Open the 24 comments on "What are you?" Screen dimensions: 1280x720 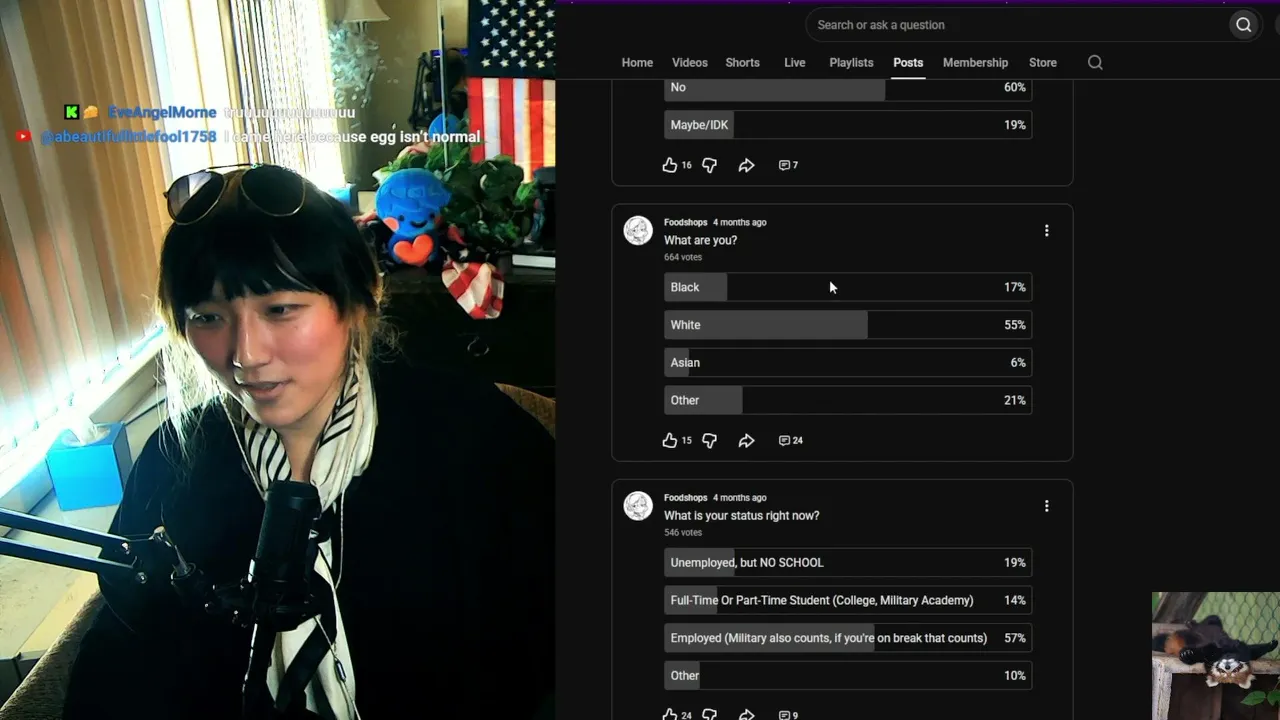point(790,440)
